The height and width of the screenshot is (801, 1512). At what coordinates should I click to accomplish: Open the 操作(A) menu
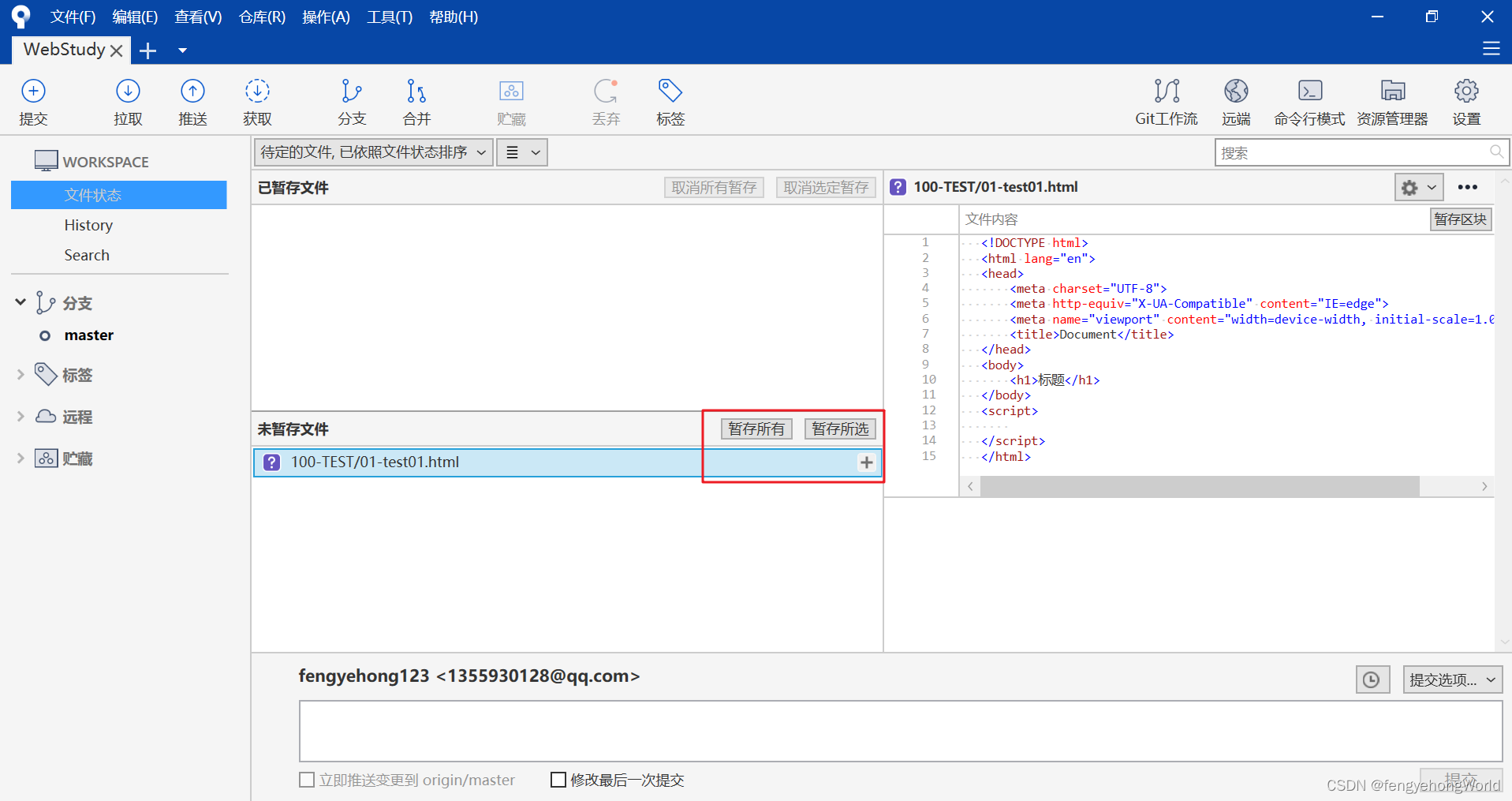326,17
